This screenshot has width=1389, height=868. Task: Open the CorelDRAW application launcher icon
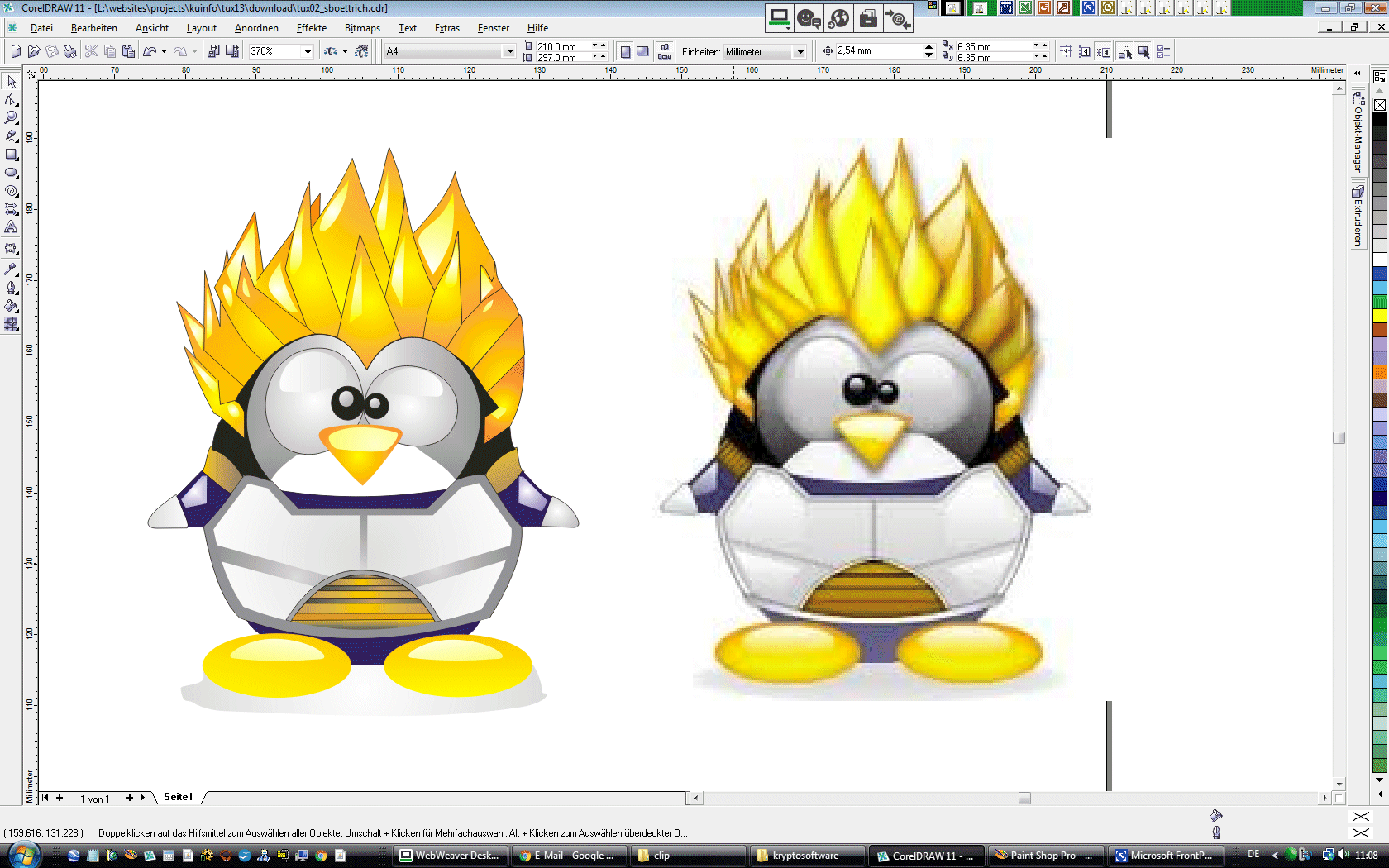tap(331, 51)
